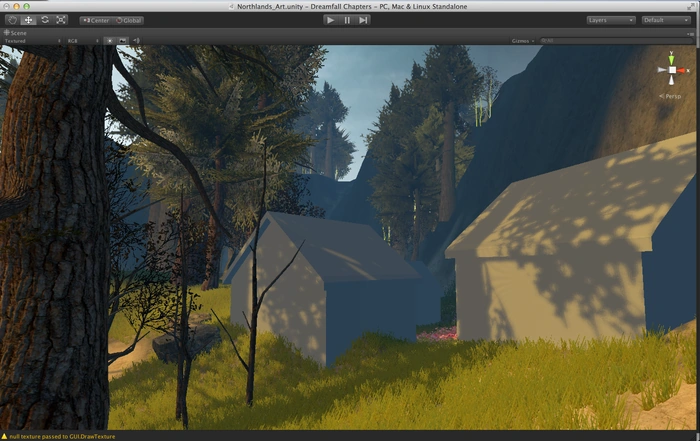This screenshot has height=441, width=700.
Task: Toggle Persp projection mode label
Action: click(671, 95)
